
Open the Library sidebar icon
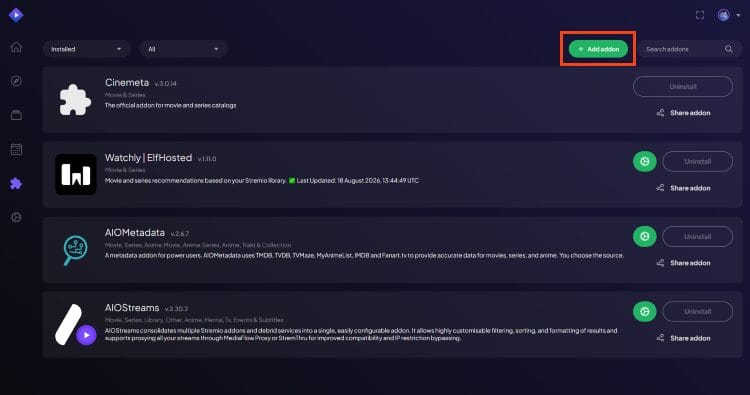tap(16, 115)
